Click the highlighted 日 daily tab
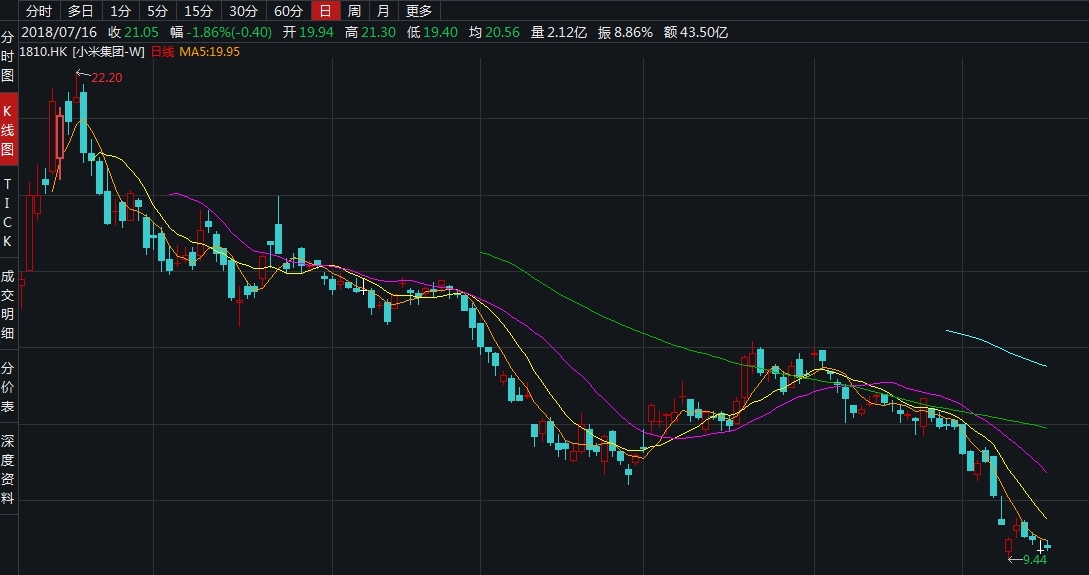Screen dimensions: 1089x575 325,11
